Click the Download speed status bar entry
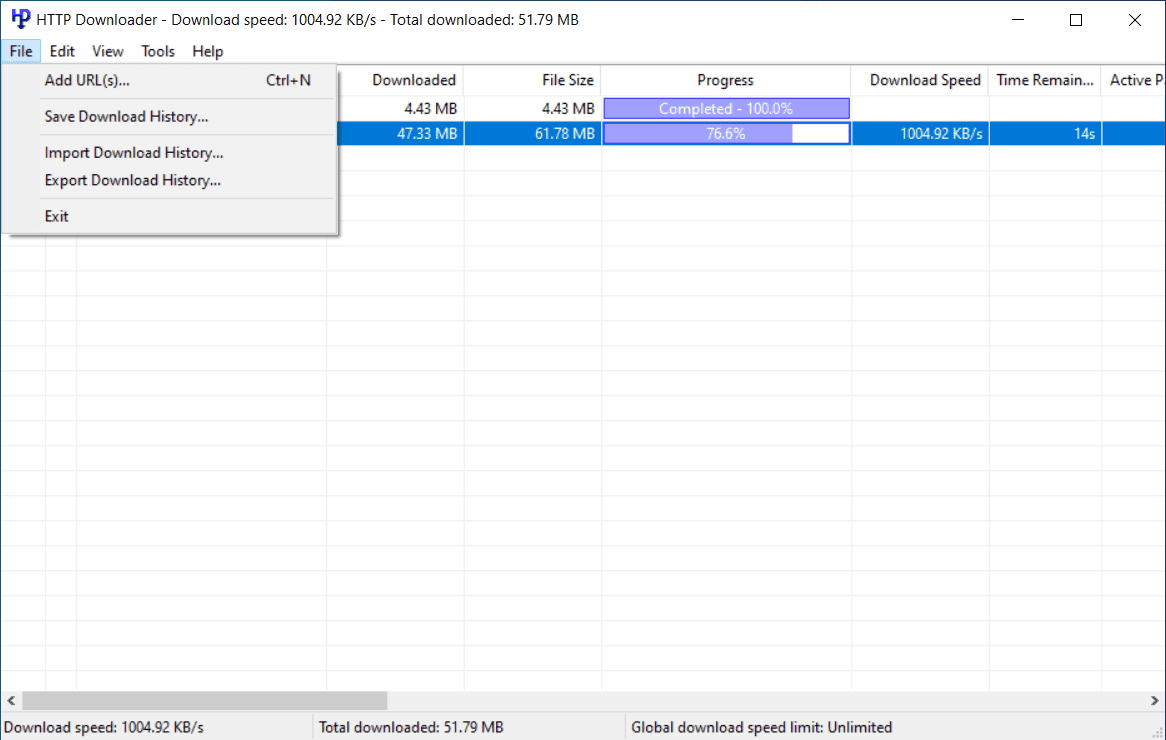The height and width of the screenshot is (740, 1166). 157,727
